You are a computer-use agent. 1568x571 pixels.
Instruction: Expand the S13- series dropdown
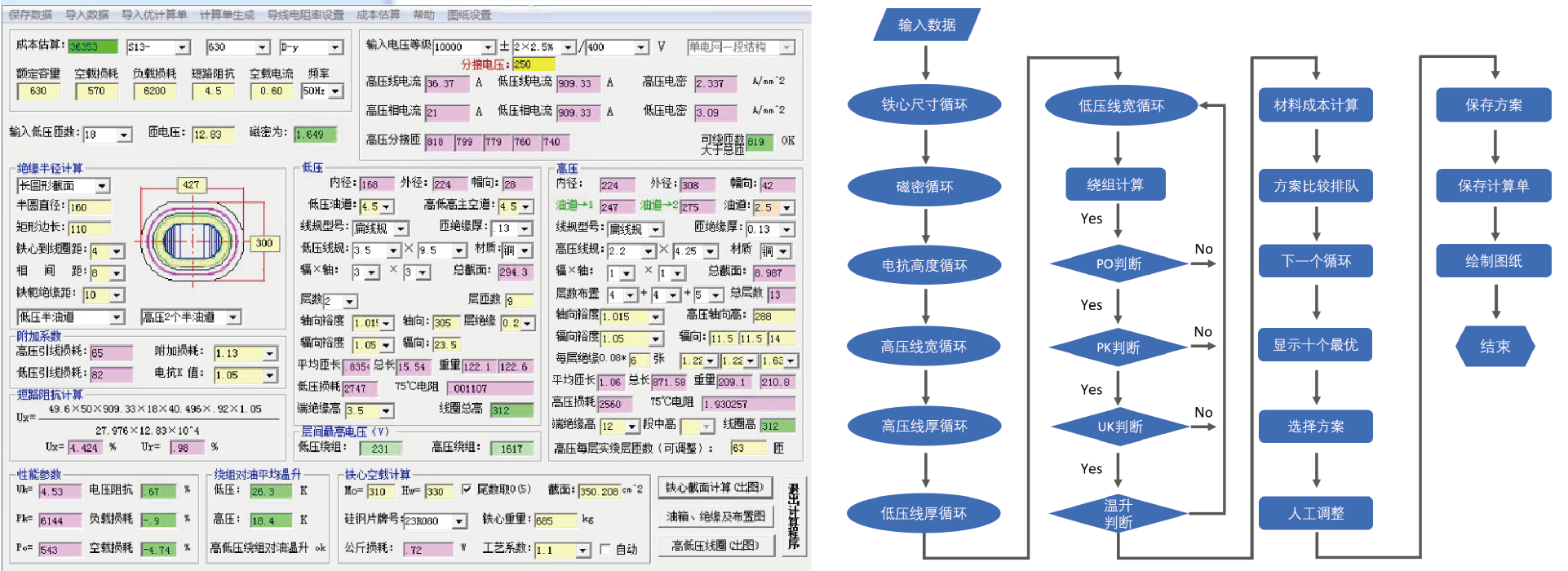[184, 47]
